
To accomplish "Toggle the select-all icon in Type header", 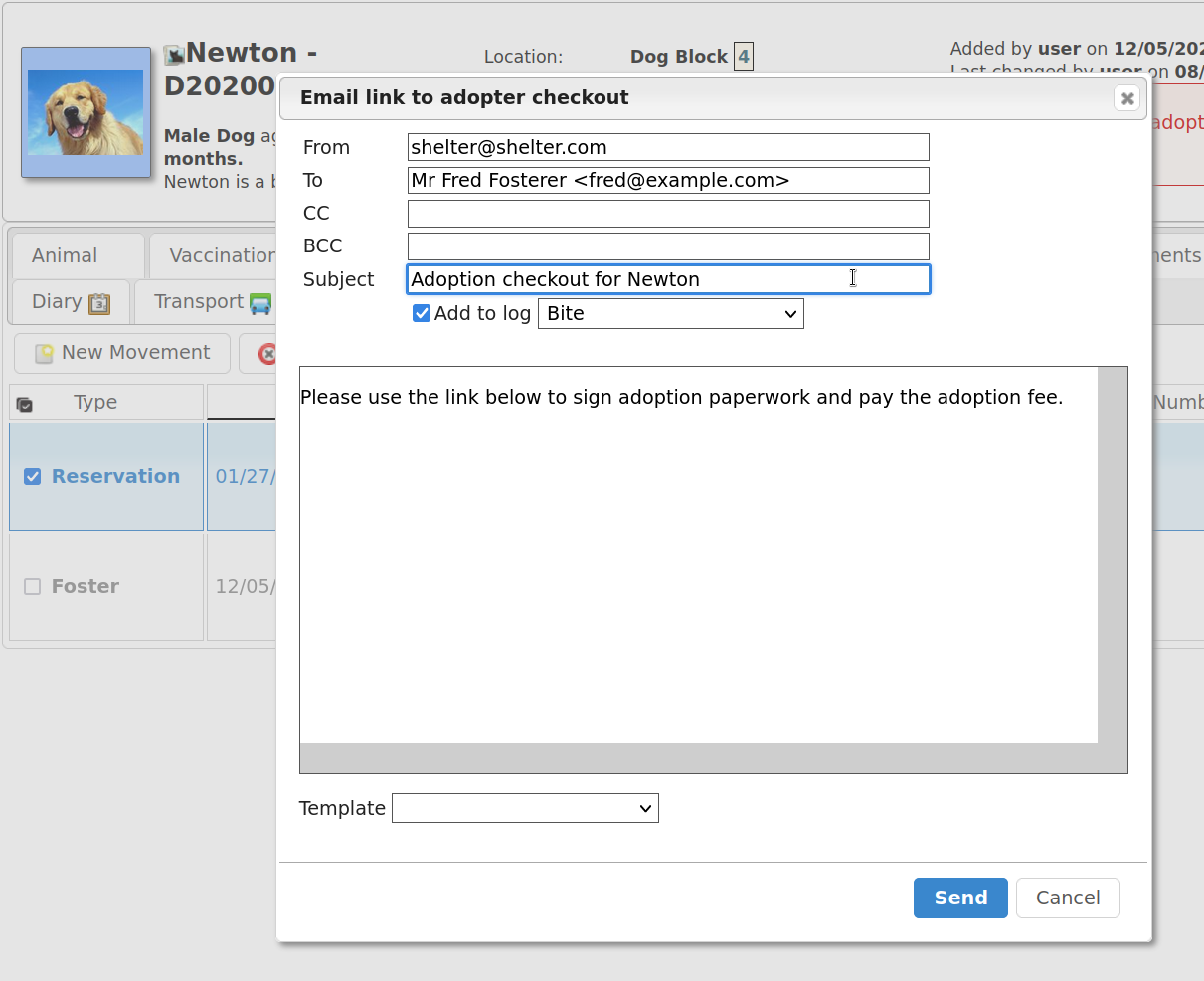I will [x=25, y=404].
